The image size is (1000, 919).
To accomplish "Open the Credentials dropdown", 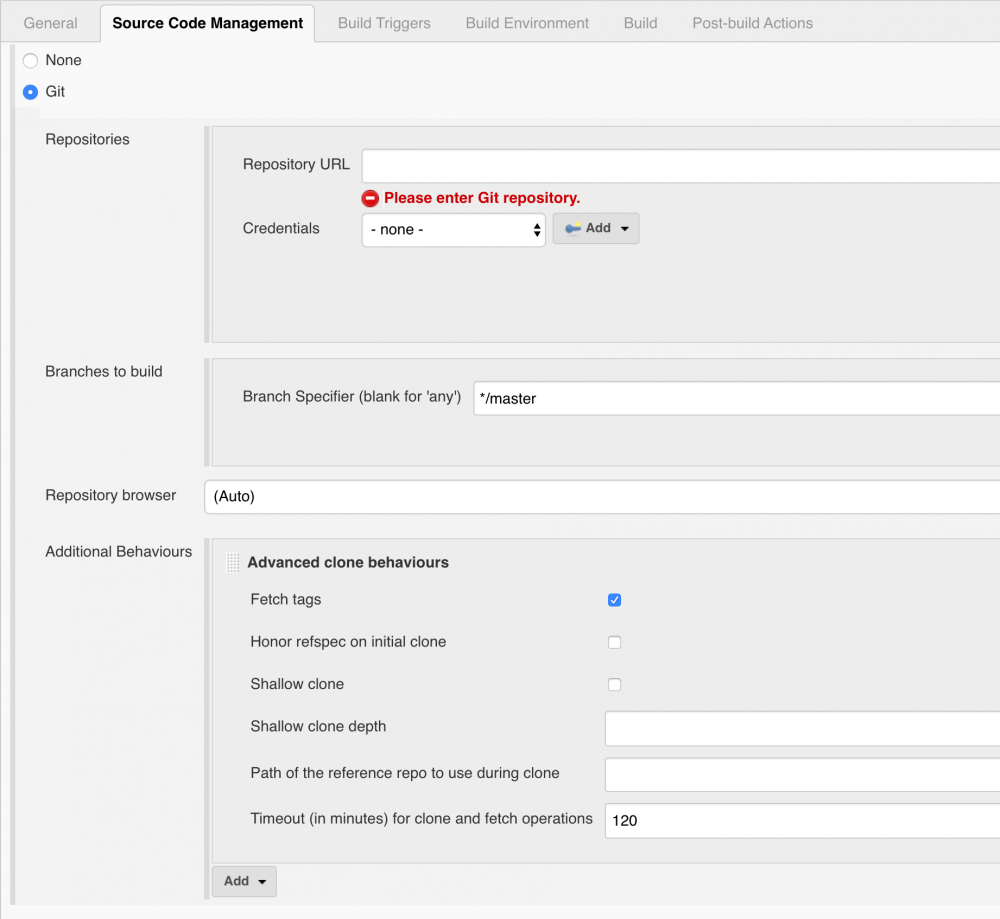I will click(x=453, y=229).
